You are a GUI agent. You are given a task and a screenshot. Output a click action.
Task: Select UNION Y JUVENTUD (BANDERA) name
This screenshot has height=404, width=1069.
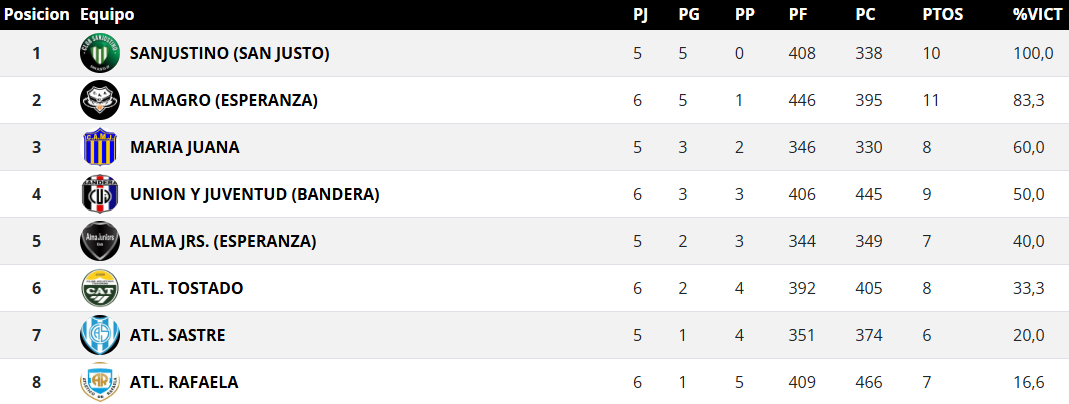click(254, 194)
